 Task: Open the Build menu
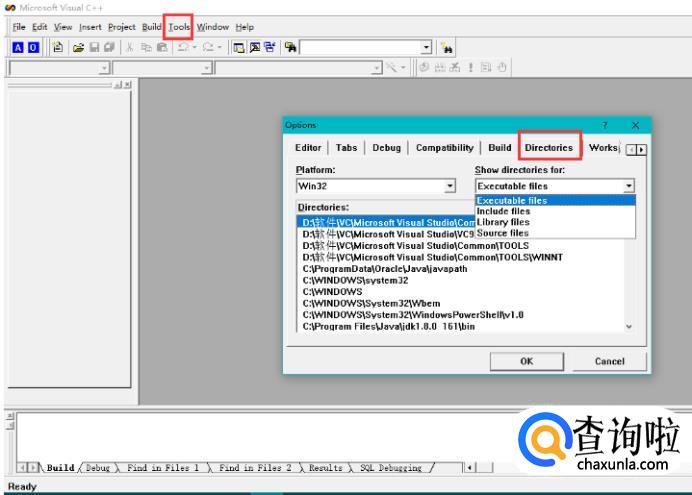click(151, 27)
